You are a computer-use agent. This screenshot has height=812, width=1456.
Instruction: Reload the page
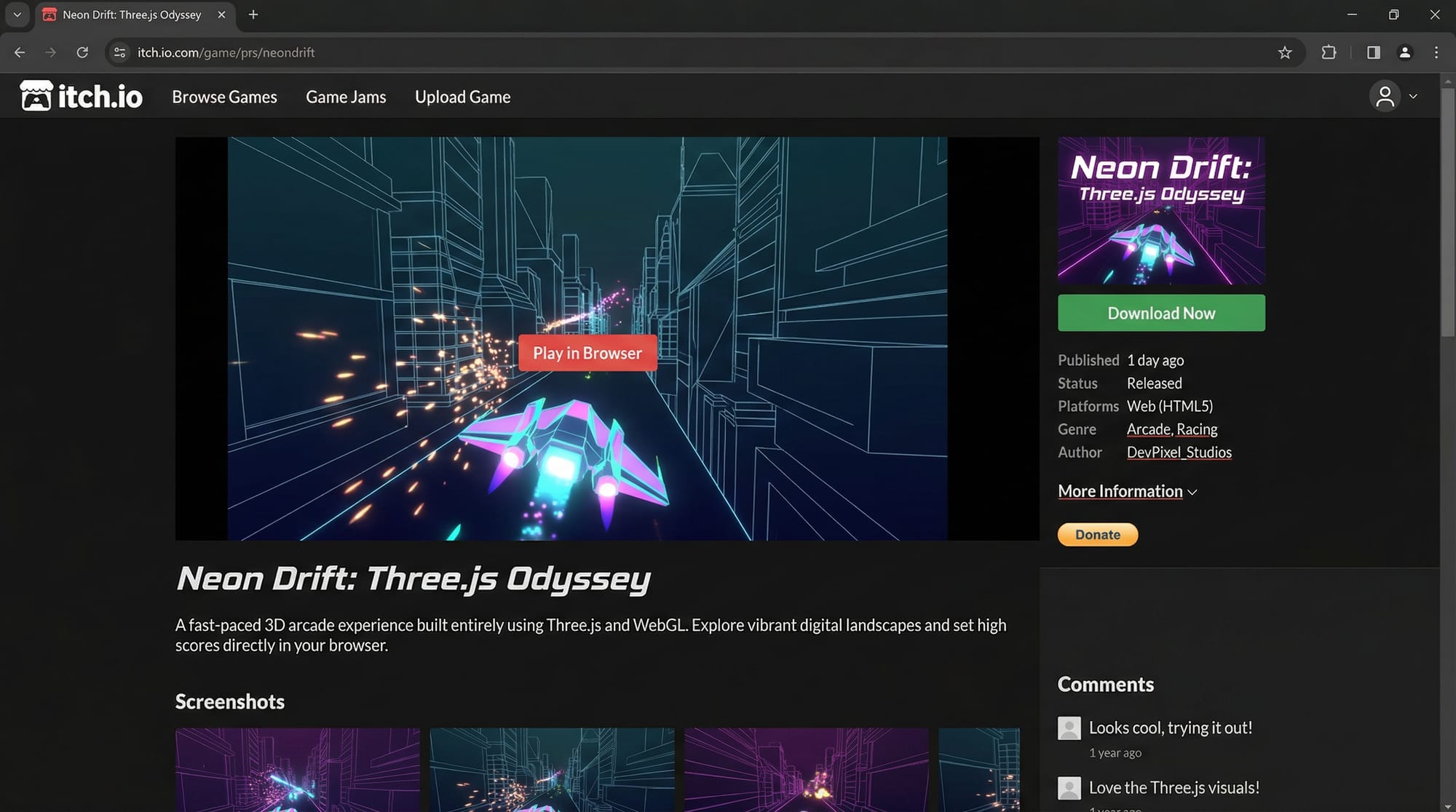pos(82,52)
